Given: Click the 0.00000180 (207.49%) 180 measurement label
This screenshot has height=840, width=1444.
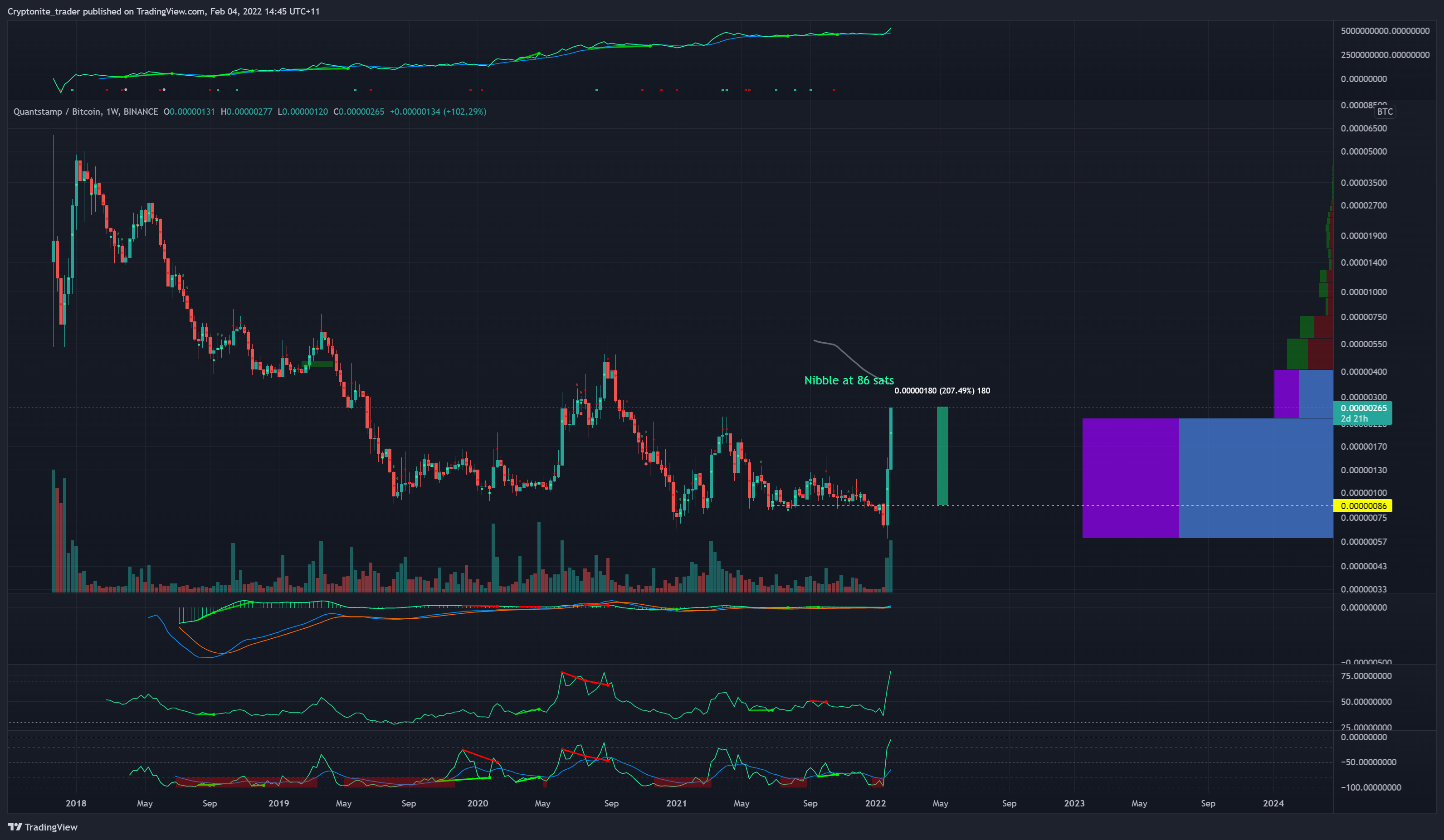Looking at the screenshot, I should pyautogui.click(x=942, y=390).
